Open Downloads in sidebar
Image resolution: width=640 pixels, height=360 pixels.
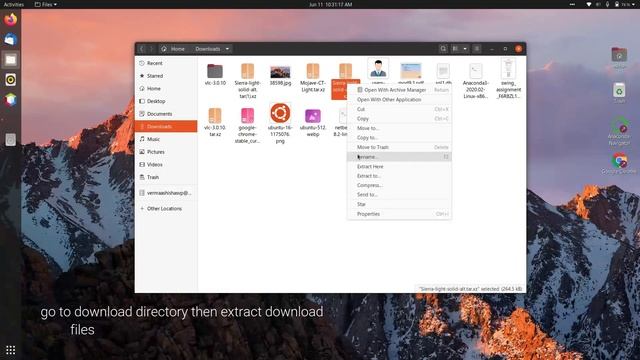click(x=166, y=127)
